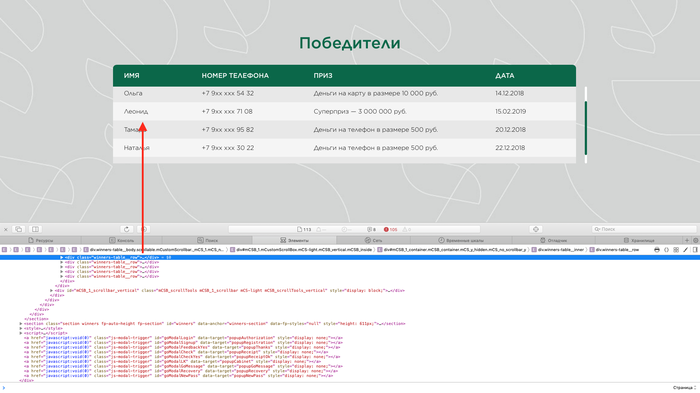Show console logs count 8 indicator
The height and width of the screenshot is (393, 700).
click(371, 230)
